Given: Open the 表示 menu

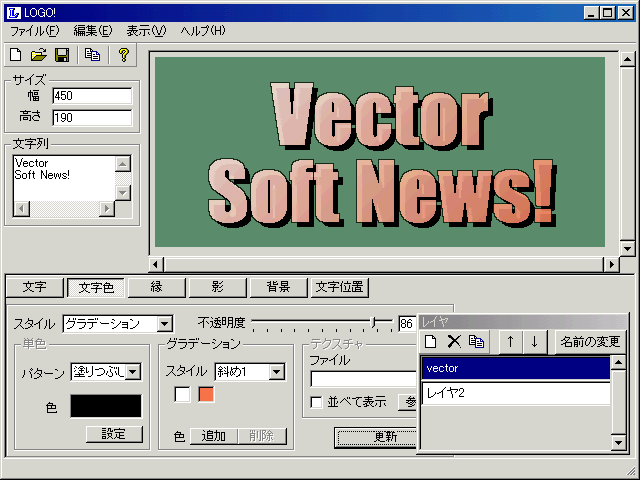Looking at the screenshot, I should click(x=146, y=31).
